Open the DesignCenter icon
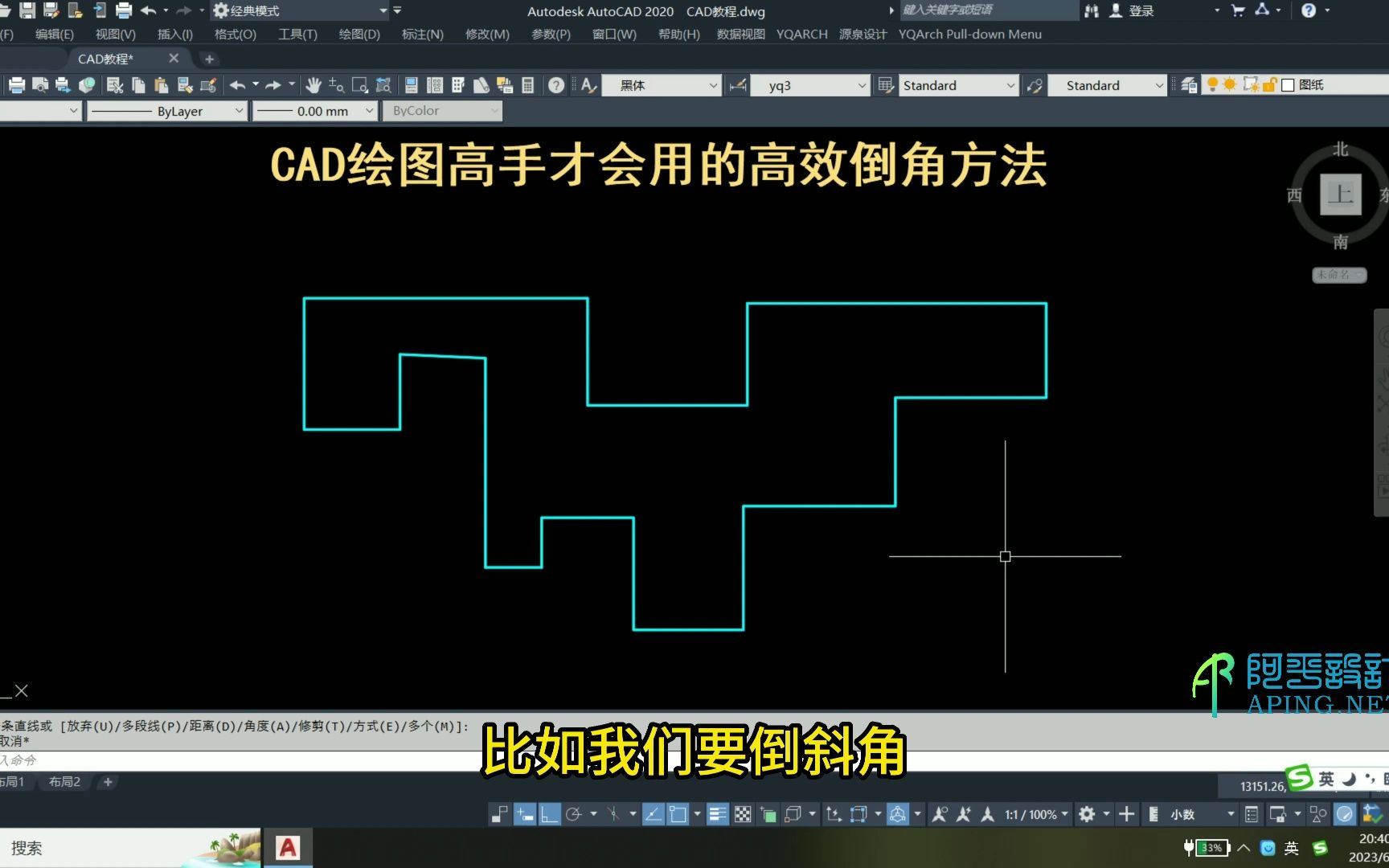This screenshot has width=1389, height=868. point(435,85)
